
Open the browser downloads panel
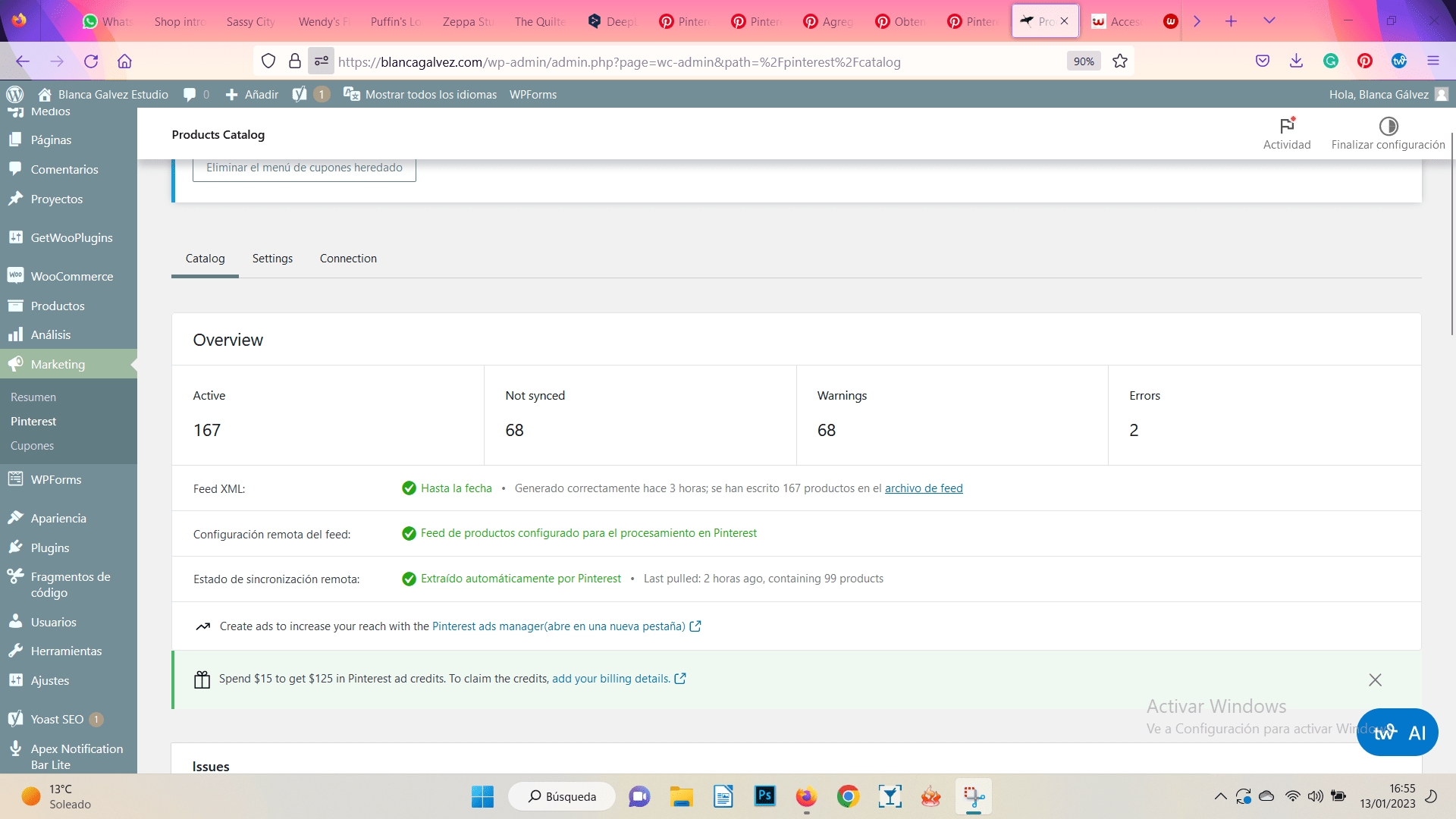[x=1297, y=61]
